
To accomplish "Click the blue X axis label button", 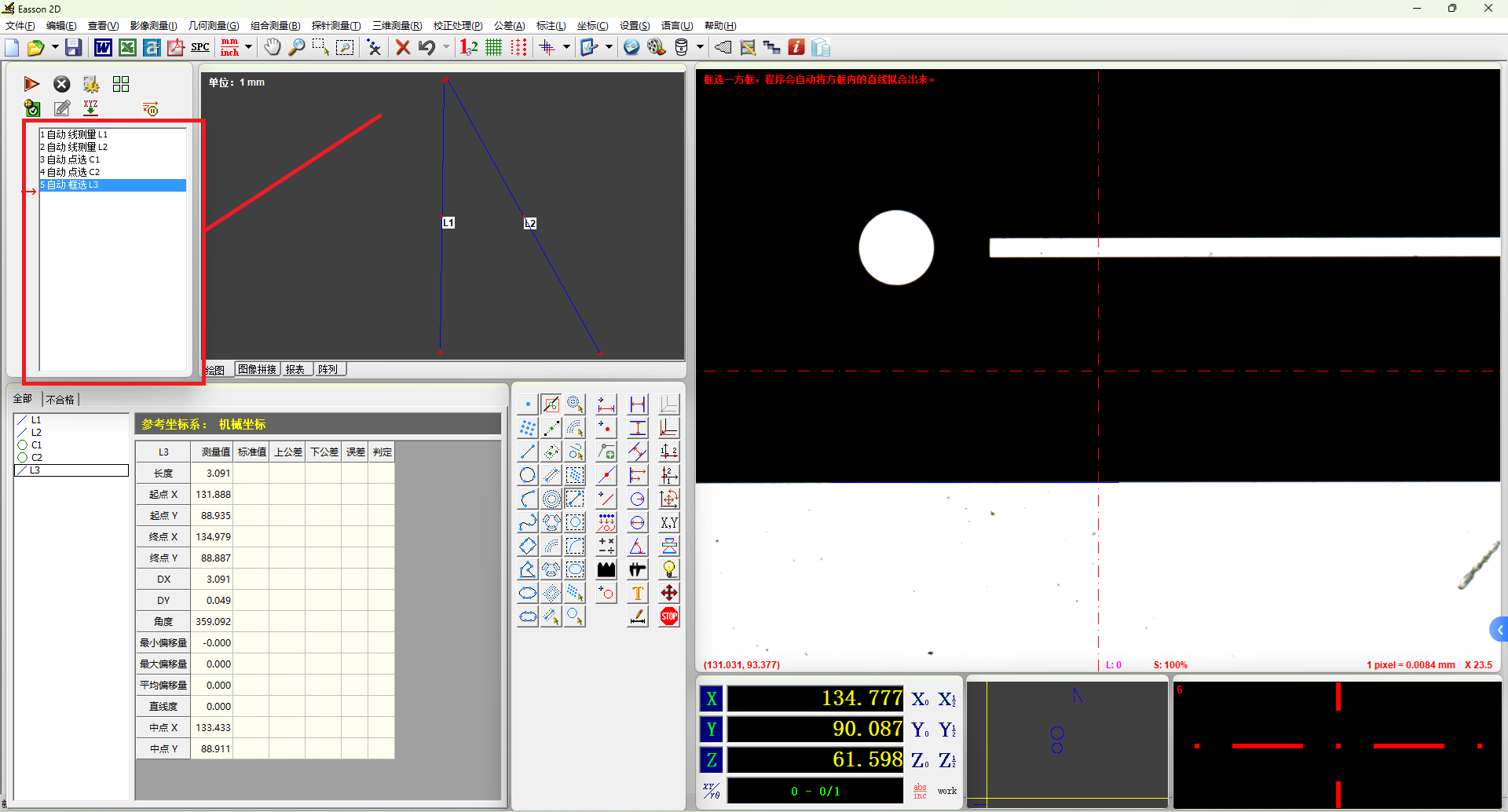I will coord(712,699).
